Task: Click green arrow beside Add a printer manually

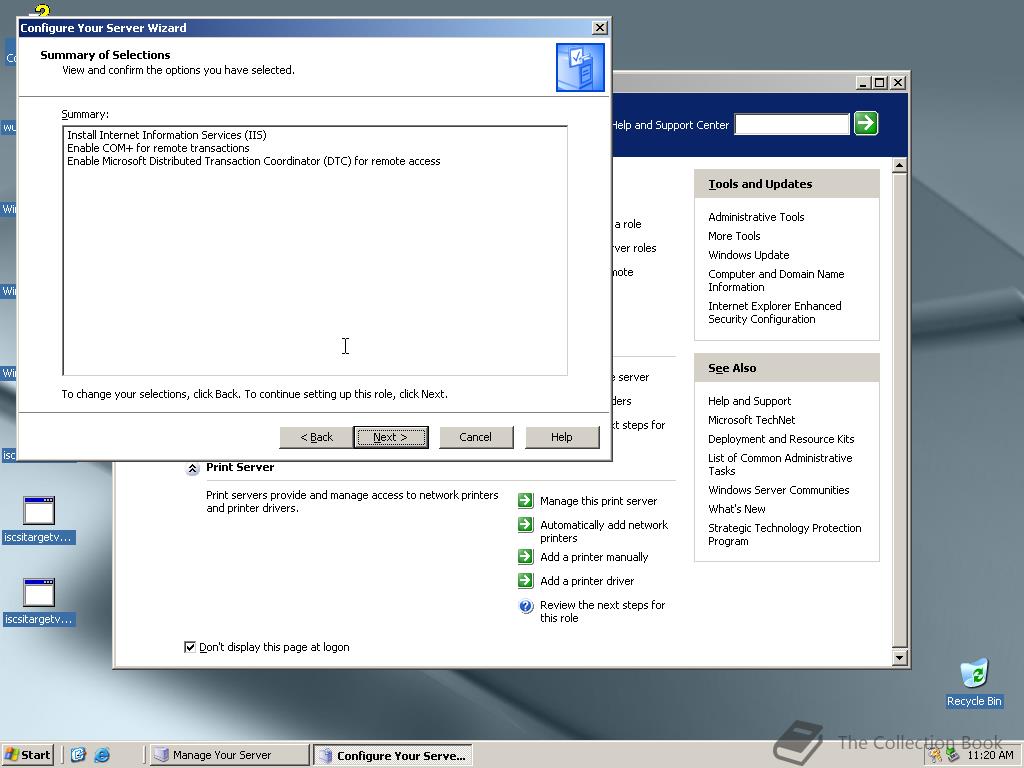Action: tap(526, 556)
